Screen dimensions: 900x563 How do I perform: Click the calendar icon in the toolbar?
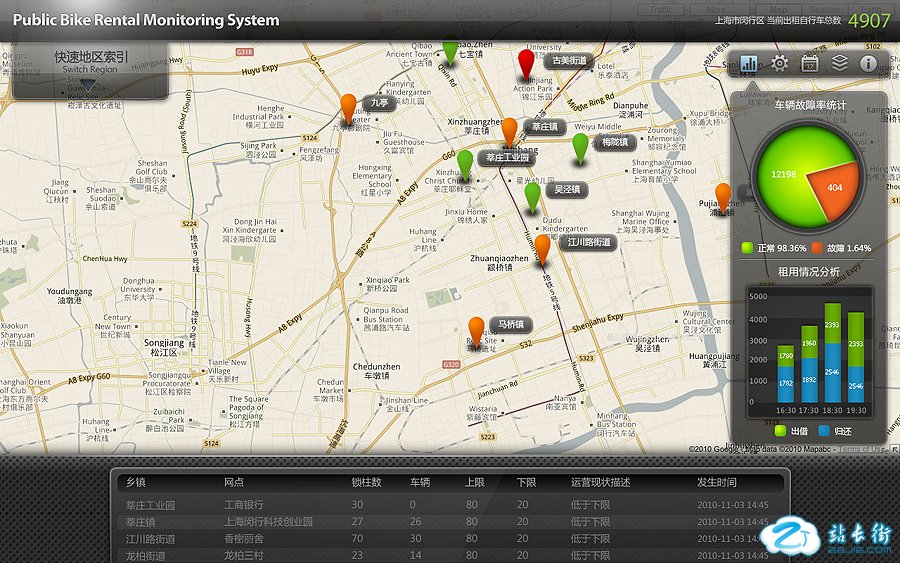coord(810,64)
